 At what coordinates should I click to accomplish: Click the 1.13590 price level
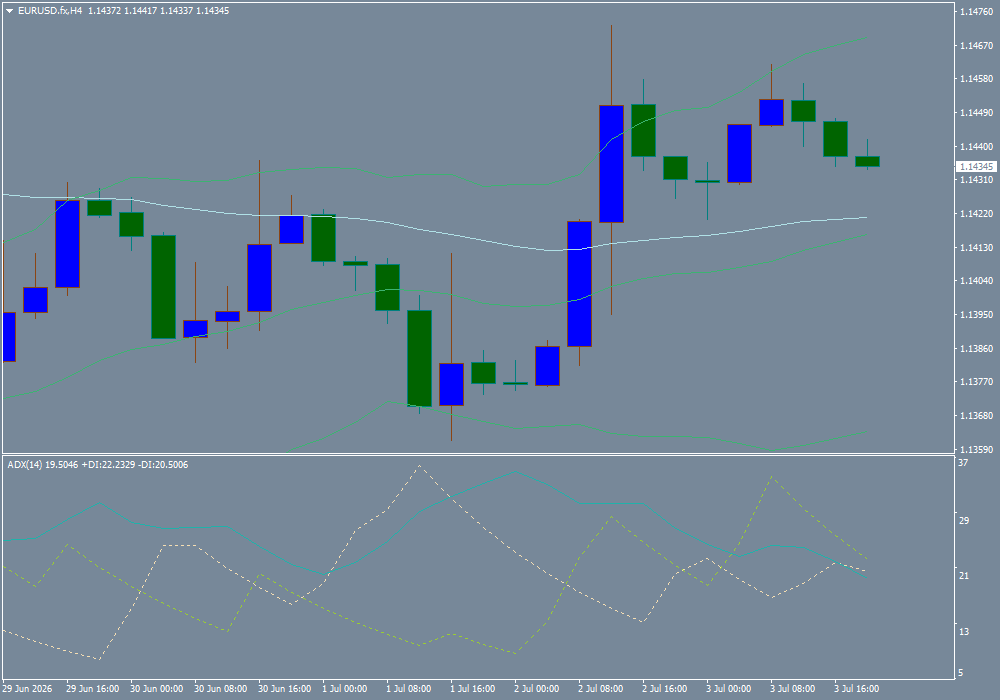pos(976,449)
